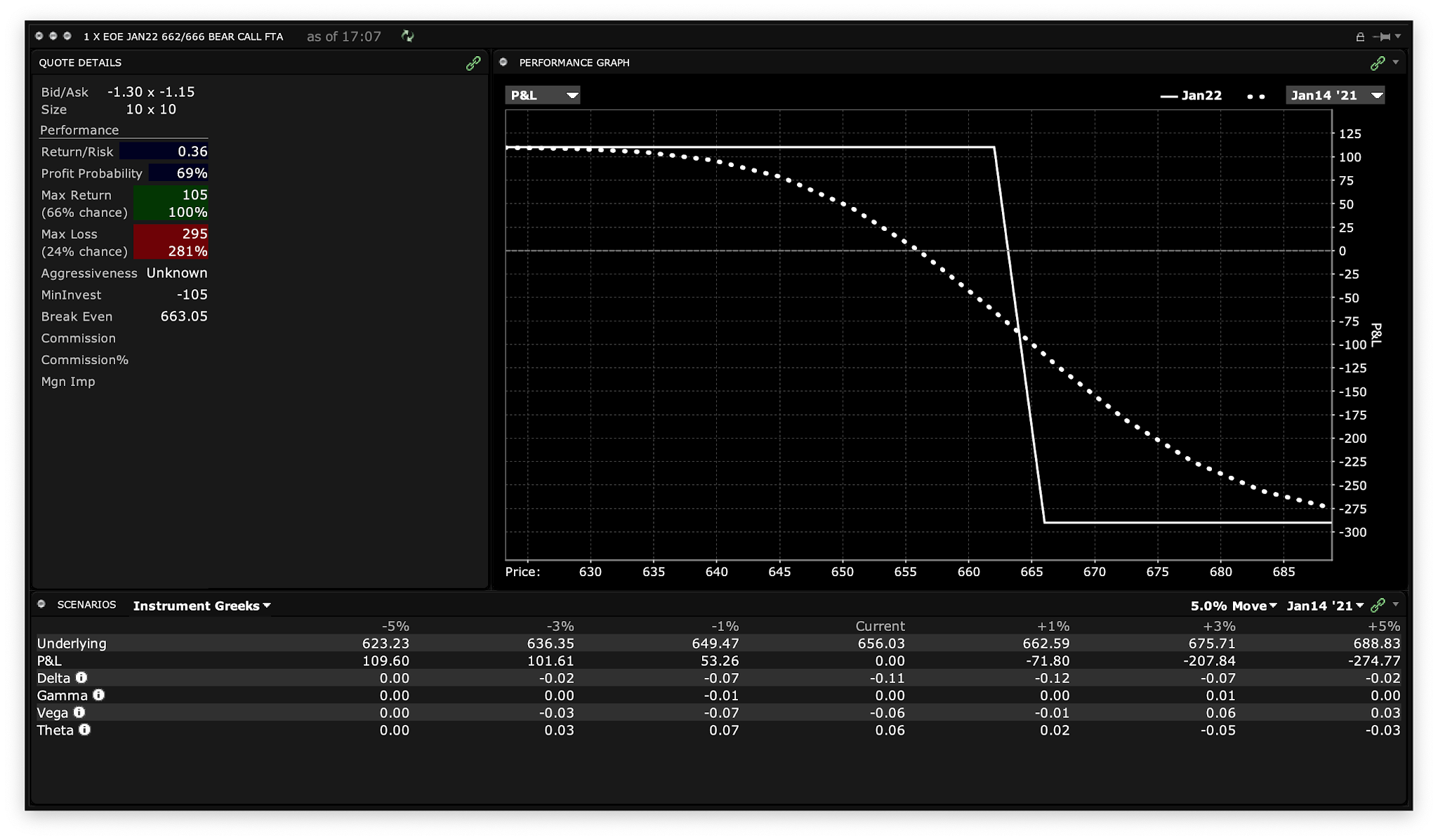Click the Scenarios panel circle button

(41, 604)
